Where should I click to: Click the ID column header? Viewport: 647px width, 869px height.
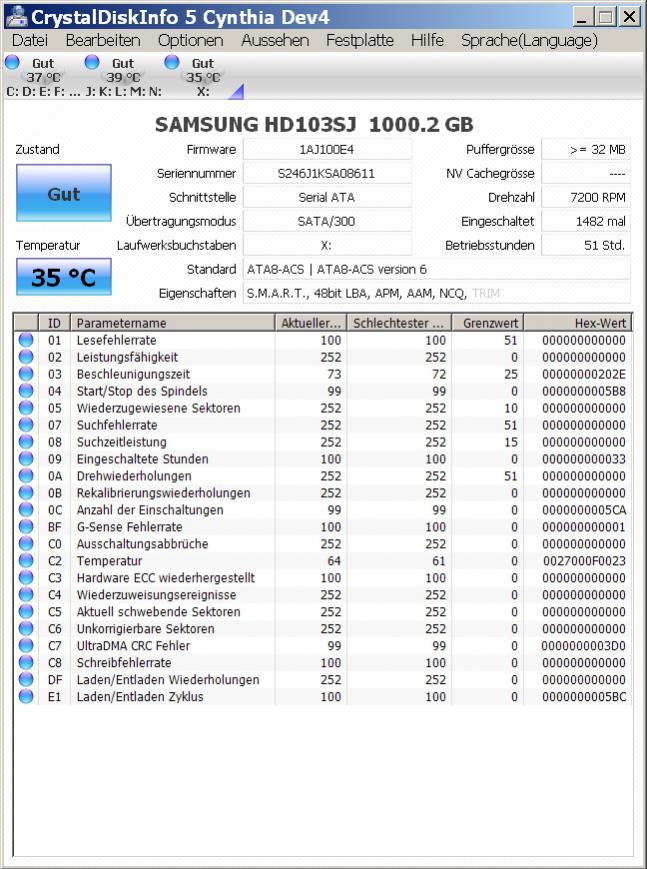pos(54,323)
